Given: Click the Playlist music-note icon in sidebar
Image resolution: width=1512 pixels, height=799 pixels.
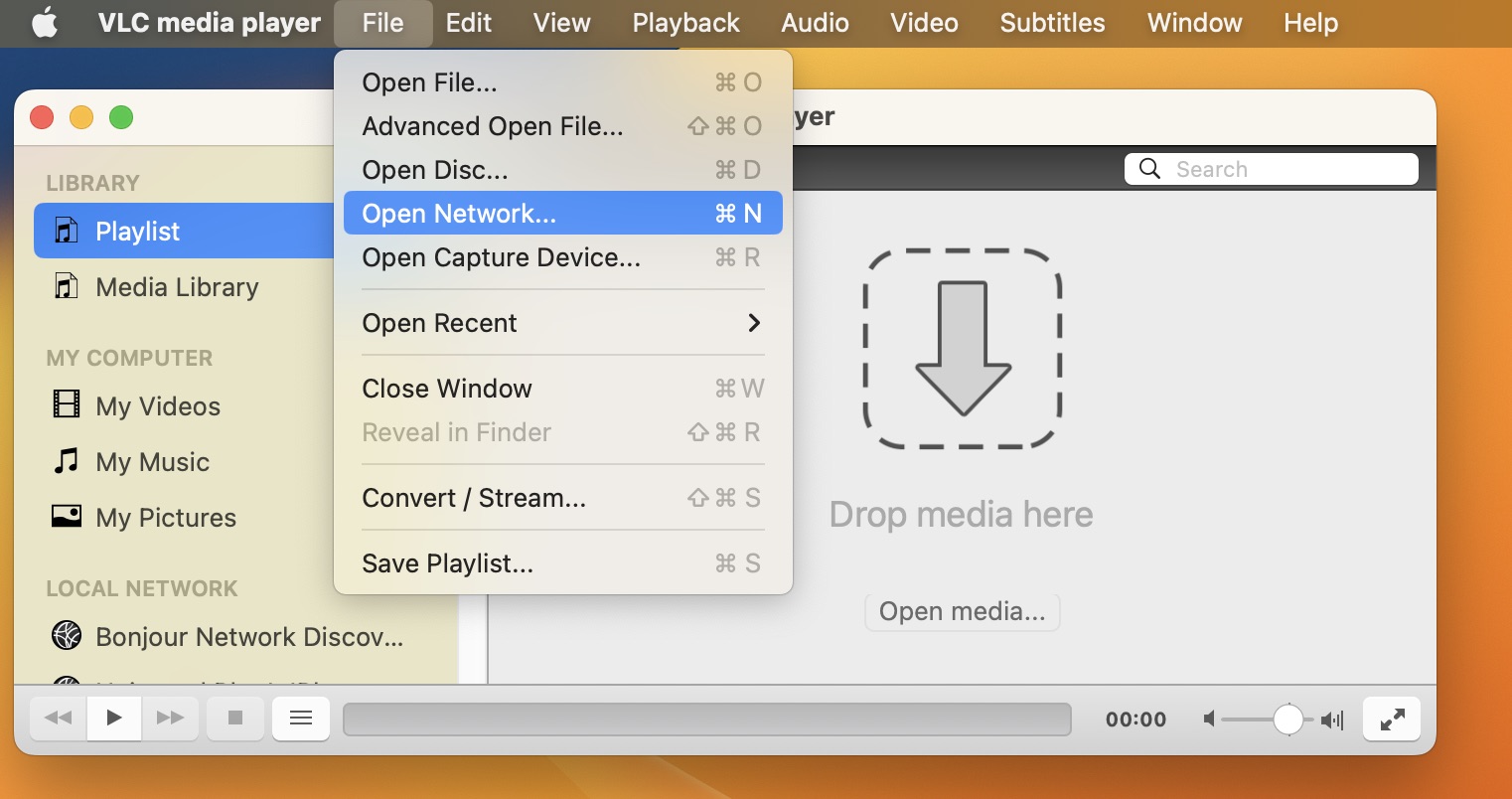Looking at the screenshot, I should coord(66,231).
